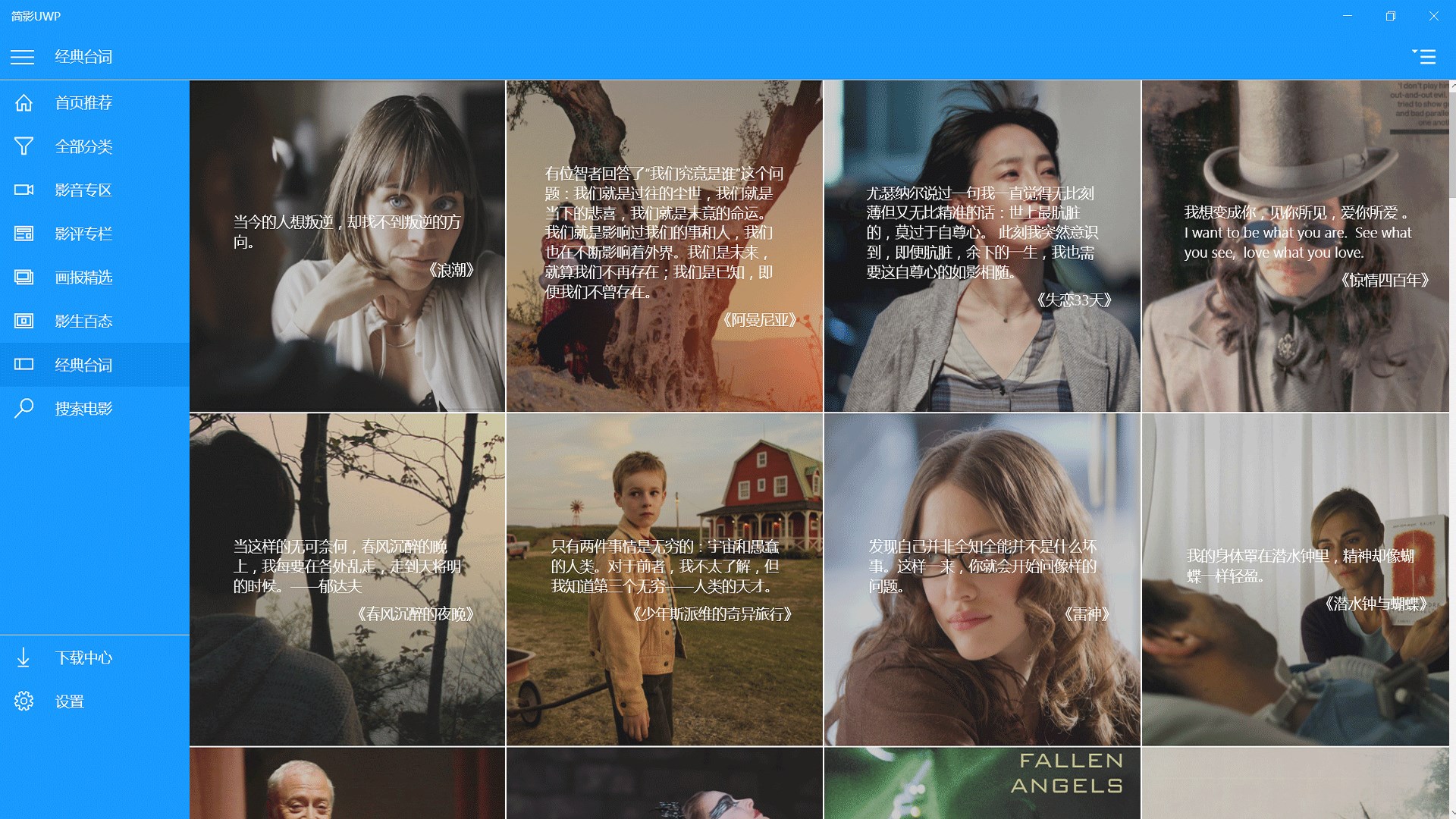Go to 首页推荐 menu label
Image resolution: width=1456 pixels, height=819 pixels.
tap(83, 102)
